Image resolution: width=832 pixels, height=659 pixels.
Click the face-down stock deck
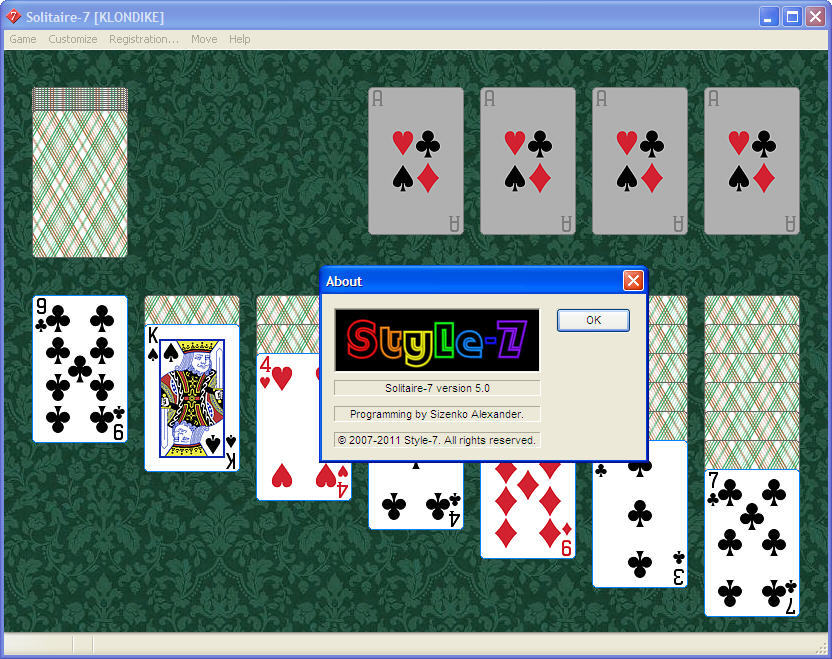pos(80,172)
